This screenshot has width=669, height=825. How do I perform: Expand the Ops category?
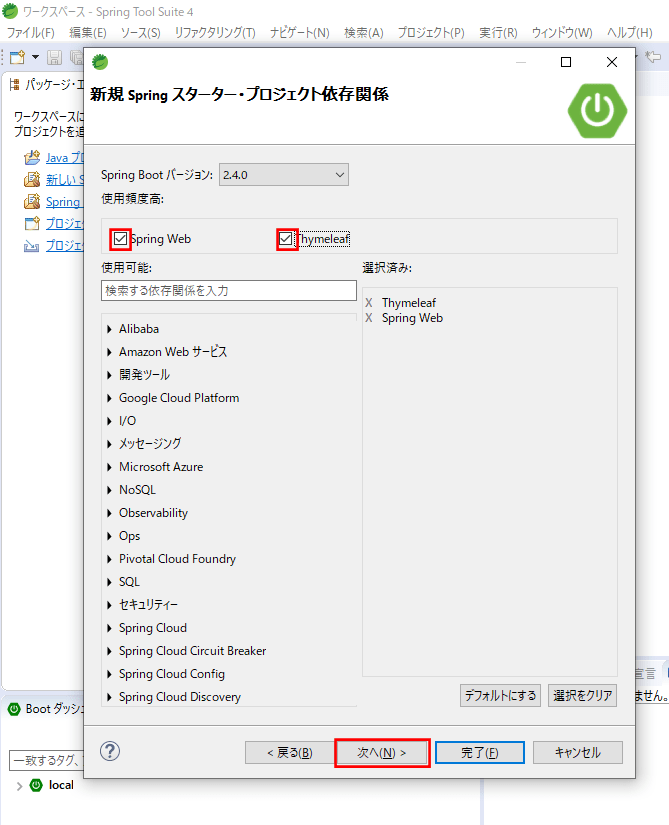[109, 536]
